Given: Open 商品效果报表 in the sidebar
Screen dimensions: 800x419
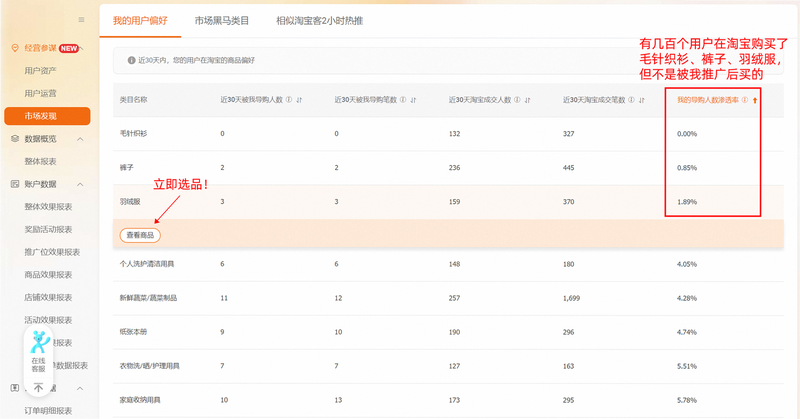Looking at the screenshot, I should 48,275.
